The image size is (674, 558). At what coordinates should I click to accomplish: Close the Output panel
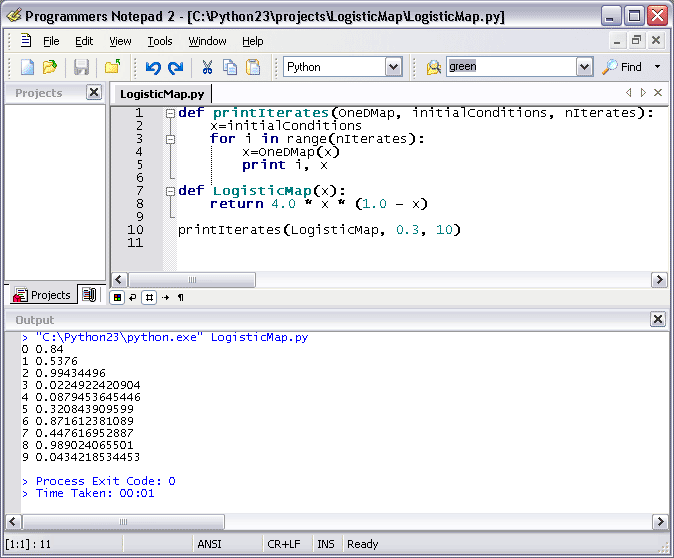[x=657, y=319]
